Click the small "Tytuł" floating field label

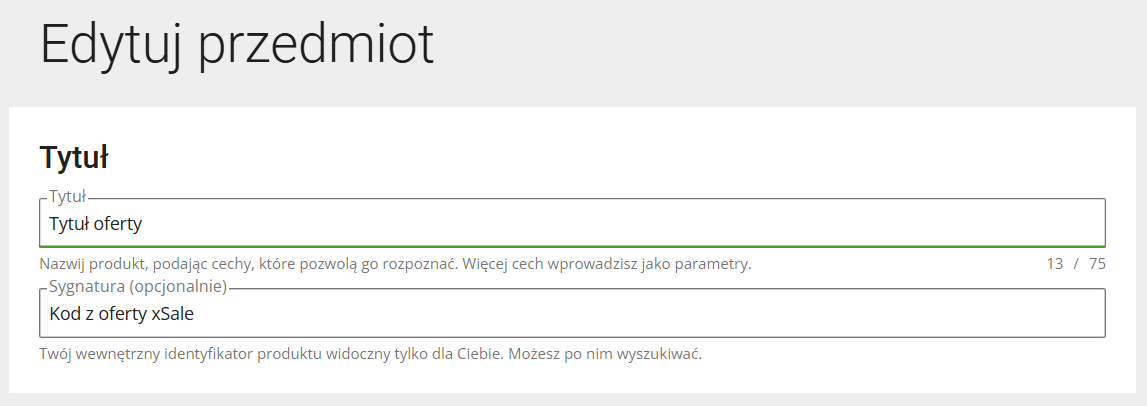point(67,197)
